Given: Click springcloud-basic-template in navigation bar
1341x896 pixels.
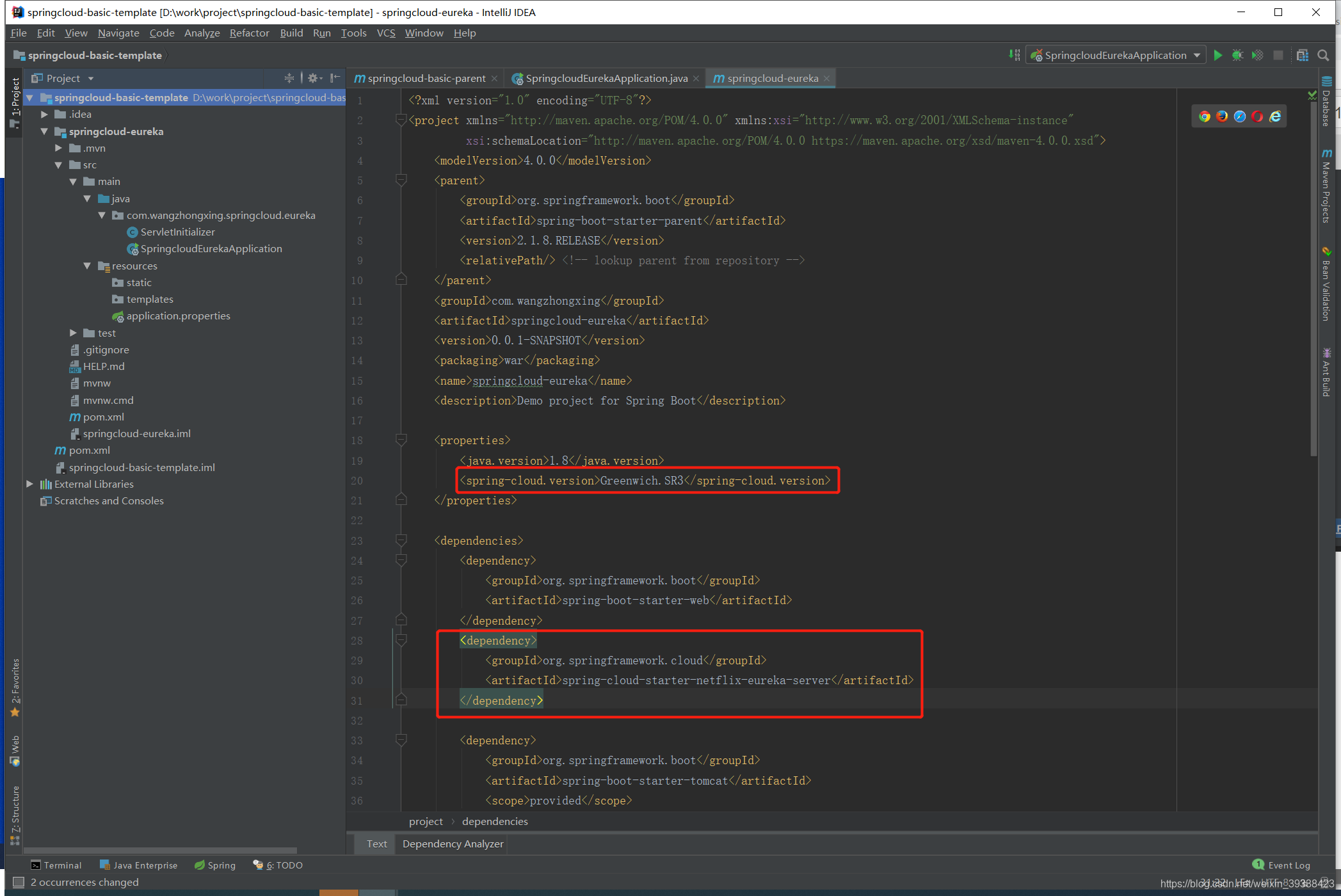Looking at the screenshot, I should click(x=95, y=56).
